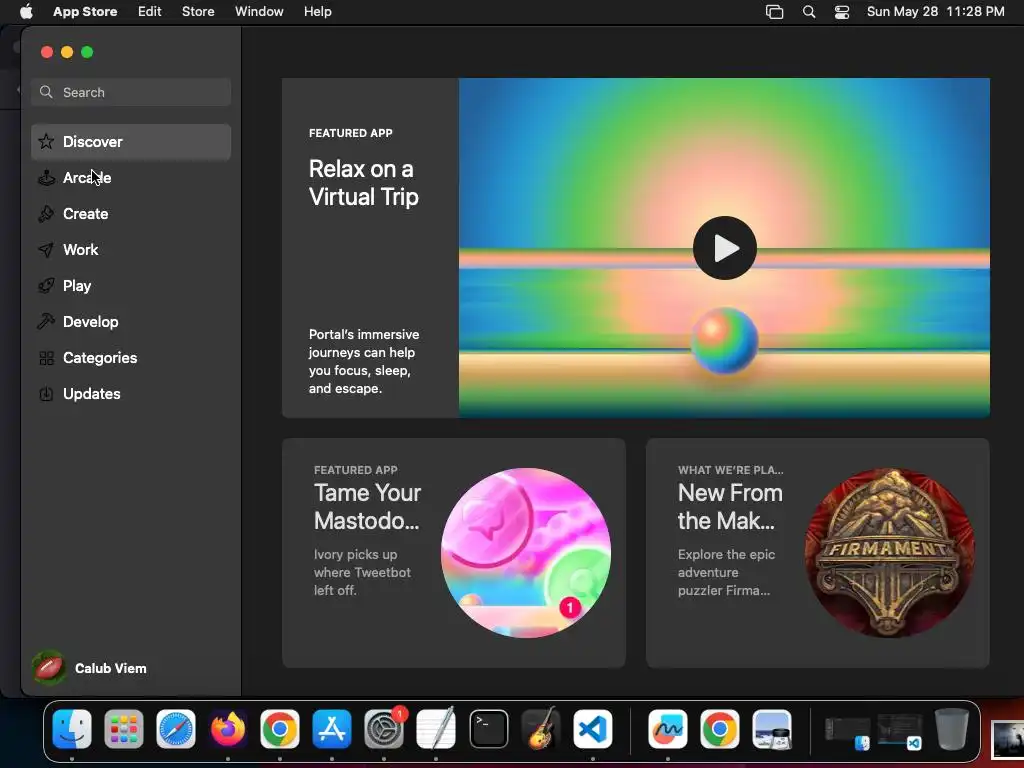Open Finder from the Dock
The height and width of the screenshot is (768, 1024).
pyautogui.click(x=72, y=729)
